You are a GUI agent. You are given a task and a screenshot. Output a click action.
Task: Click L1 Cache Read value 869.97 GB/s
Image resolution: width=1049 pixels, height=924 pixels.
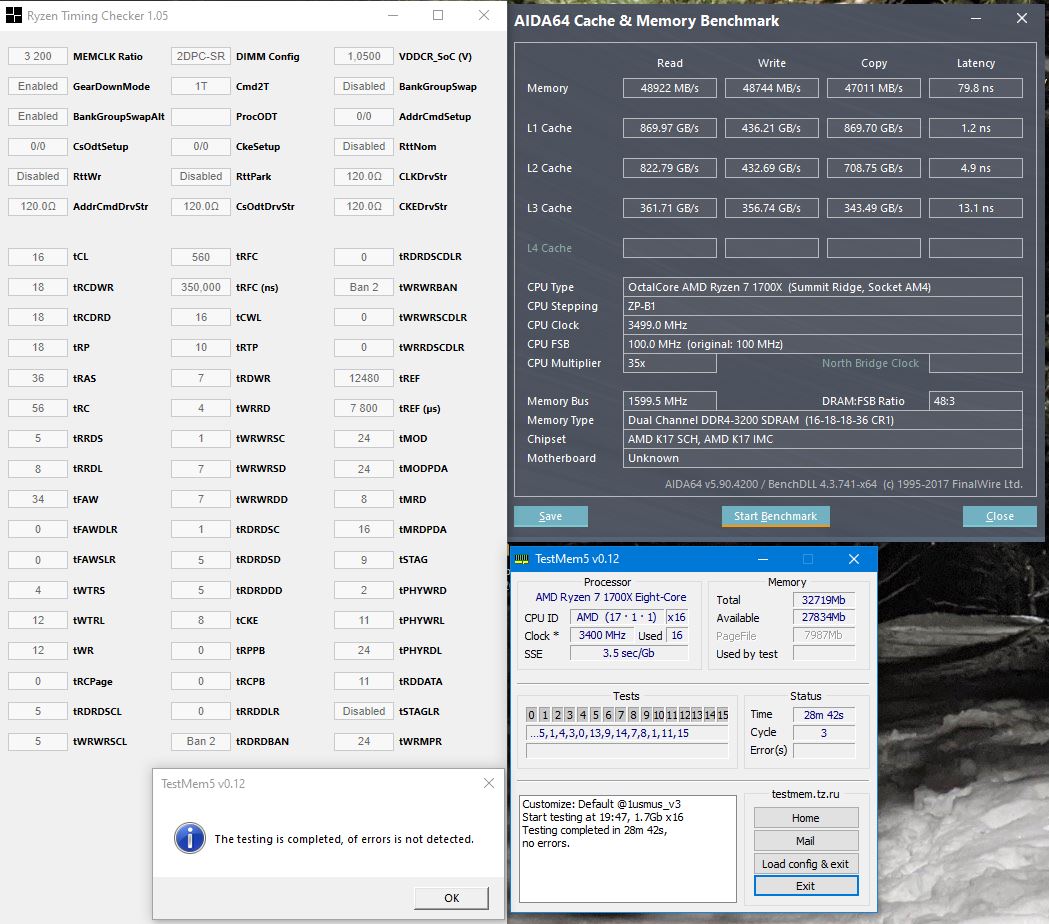pos(670,128)
